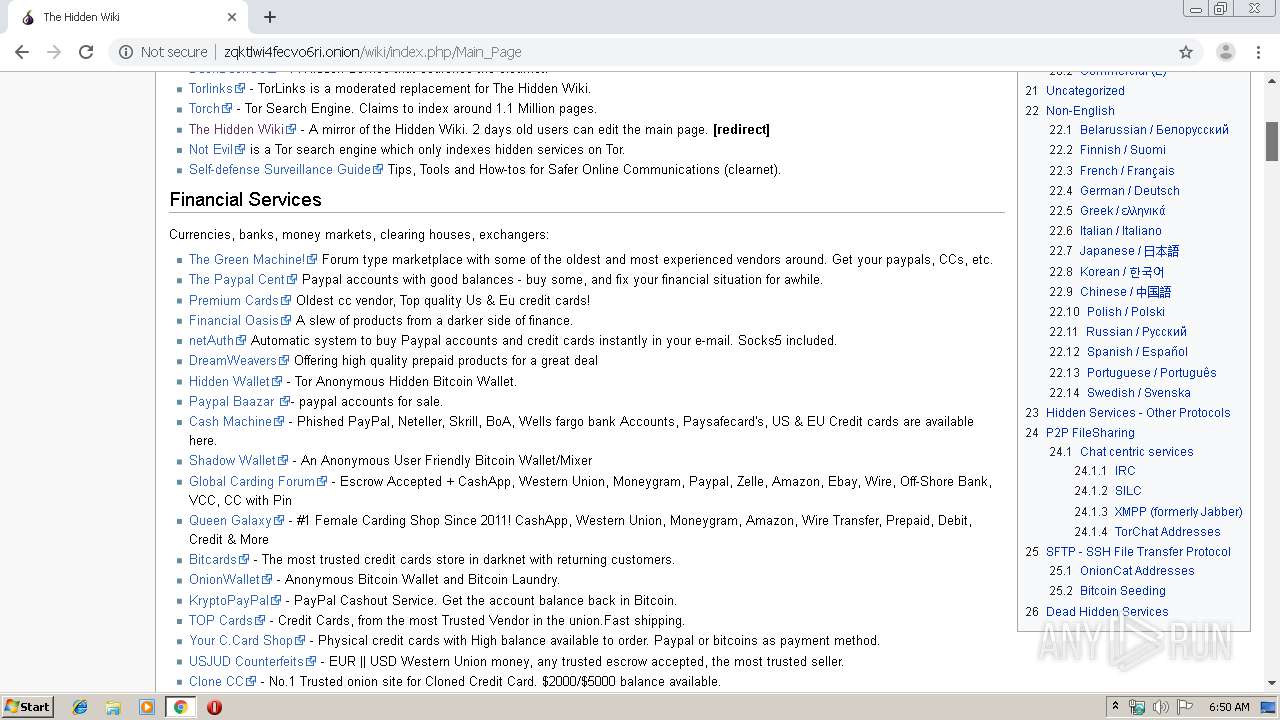Select Chrome icon in taskbar

click(180, 707)
